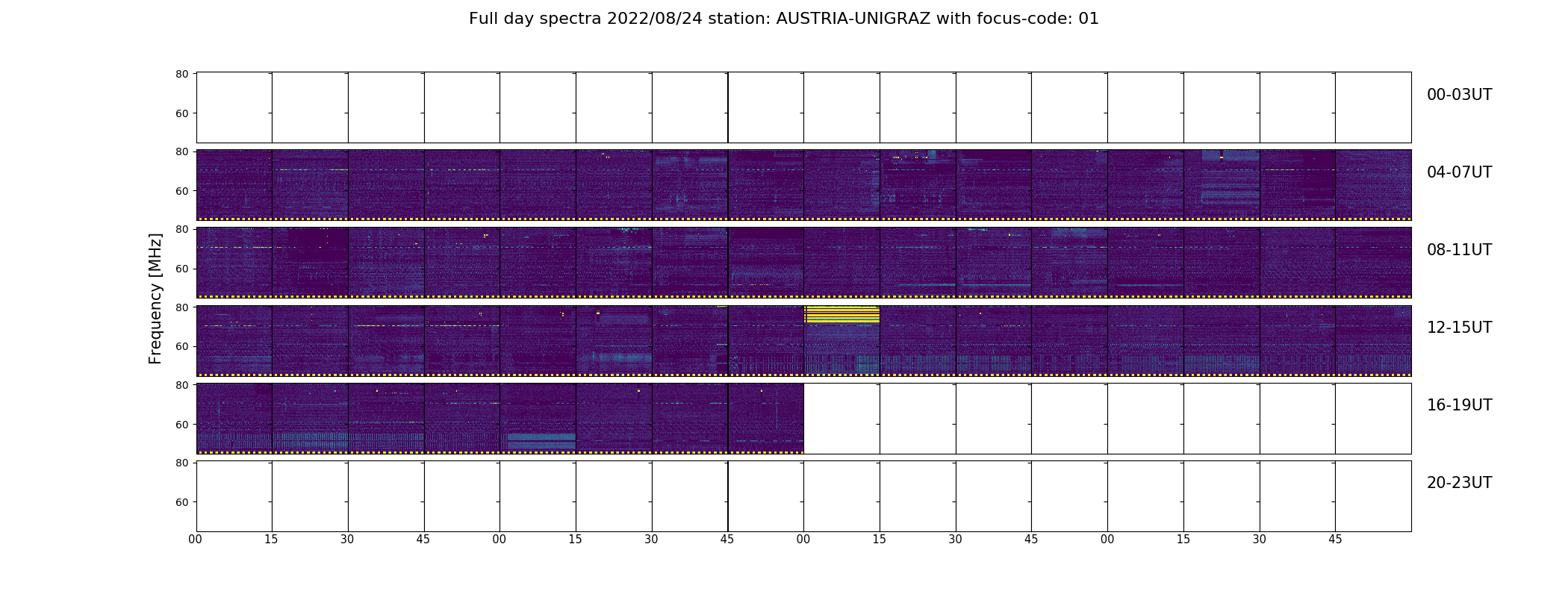The image size is (1568, 597).
Task: Click the Frequency [MHz] axis label
Action: [155, 298]
